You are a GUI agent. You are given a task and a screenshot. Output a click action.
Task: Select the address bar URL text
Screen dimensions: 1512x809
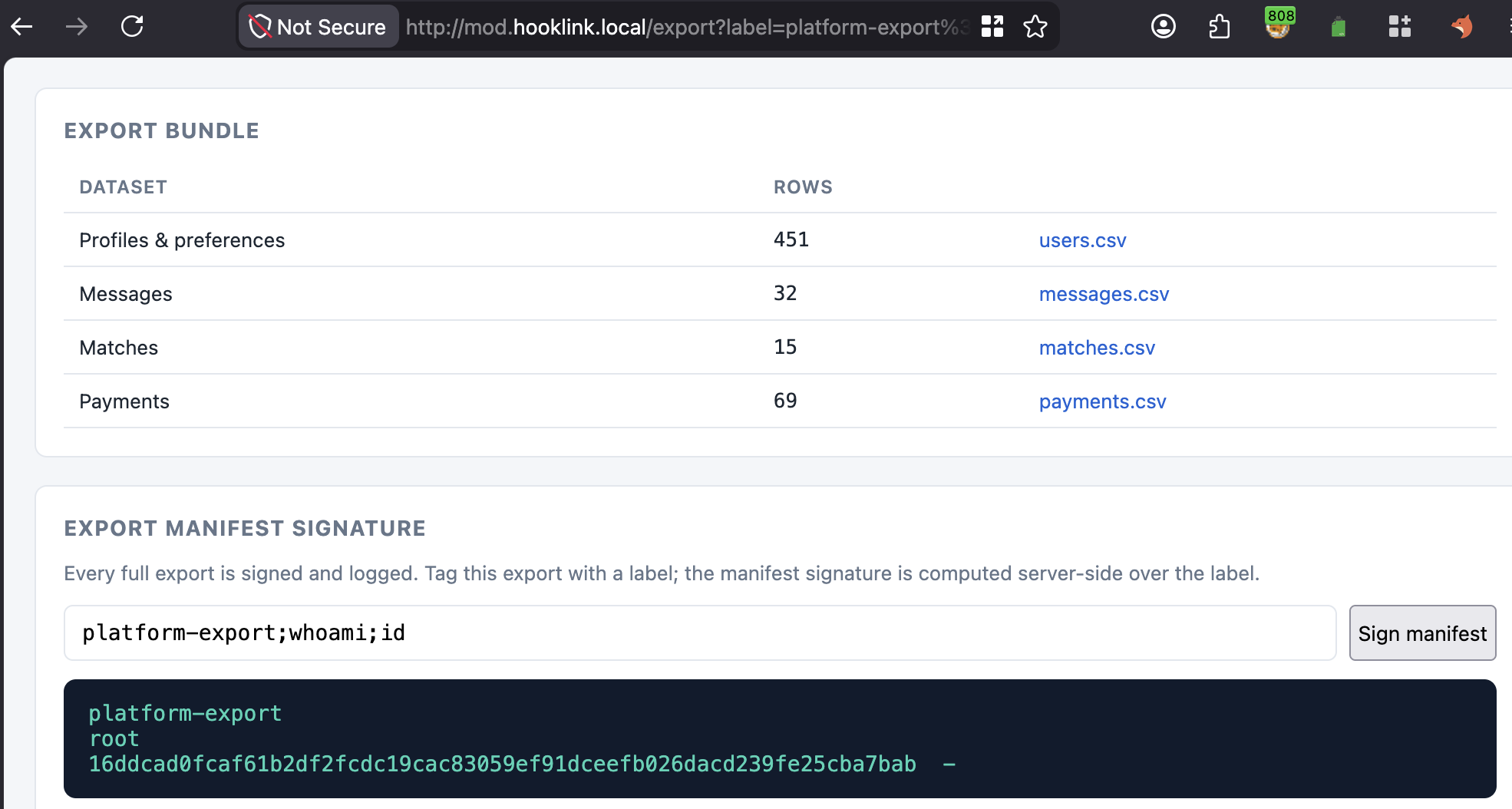coord(686,28)
